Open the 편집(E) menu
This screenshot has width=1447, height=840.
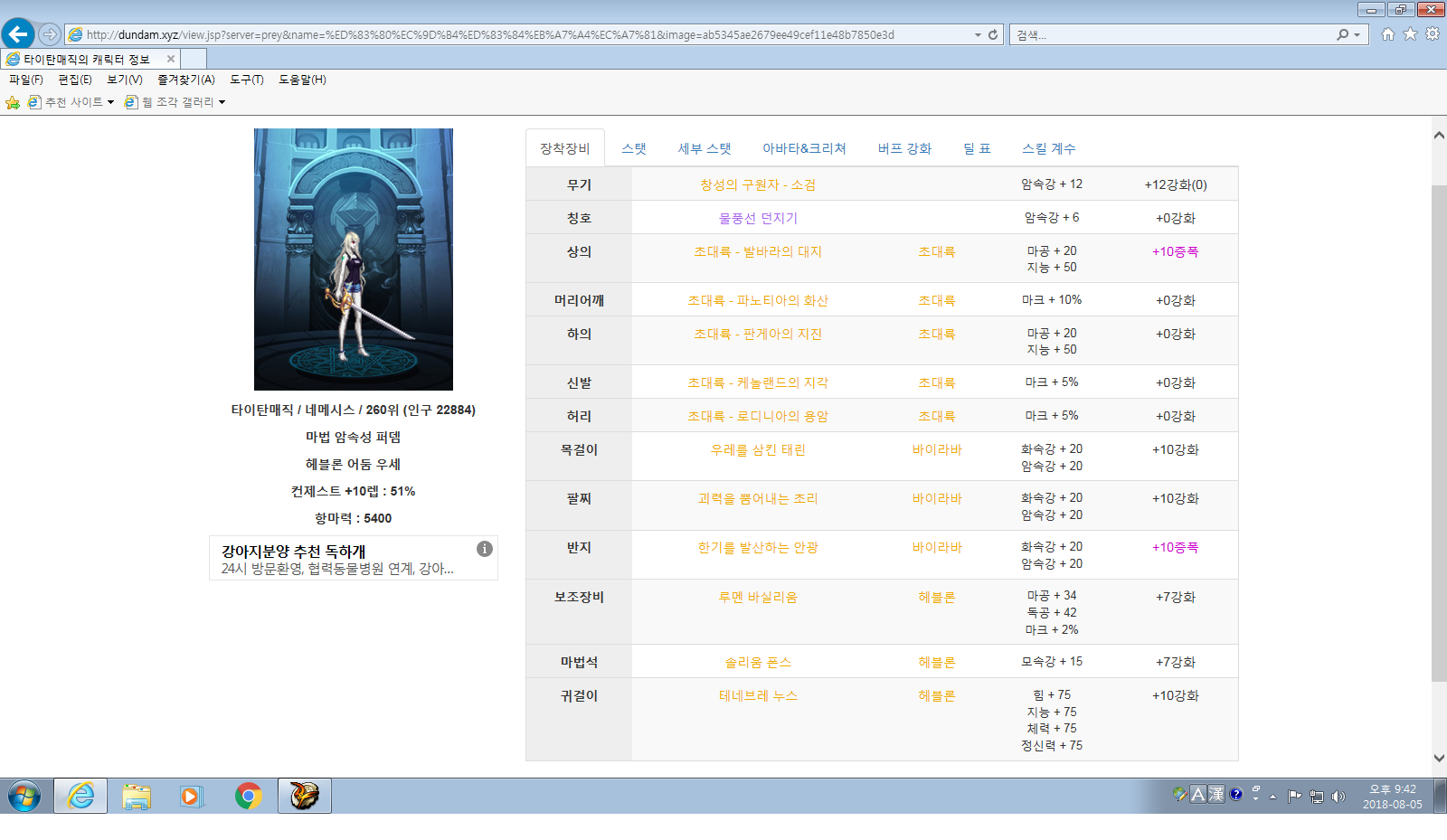point(75,80)
